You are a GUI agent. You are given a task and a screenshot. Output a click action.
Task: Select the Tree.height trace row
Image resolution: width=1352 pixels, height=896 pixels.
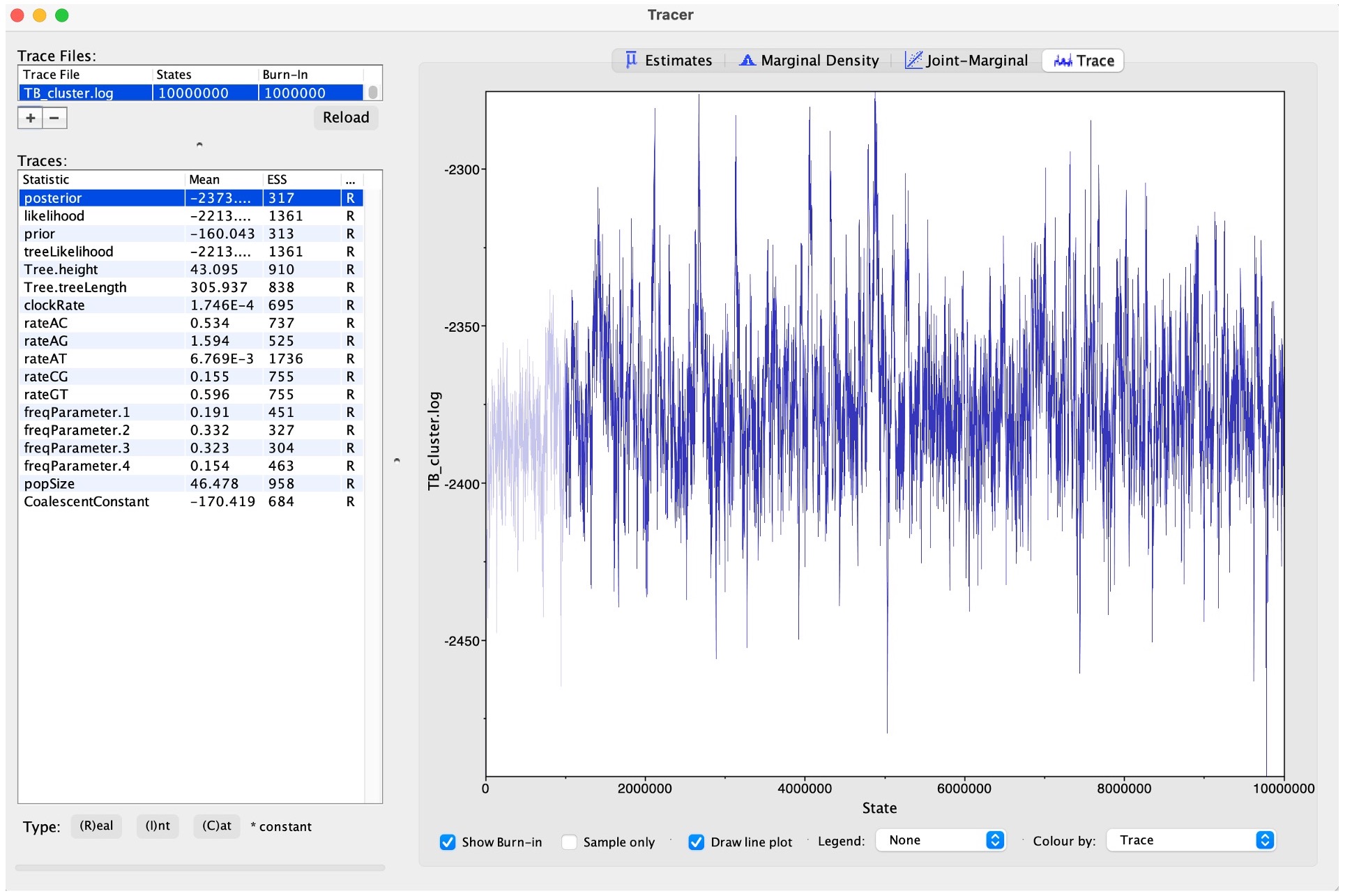(191, 270)
